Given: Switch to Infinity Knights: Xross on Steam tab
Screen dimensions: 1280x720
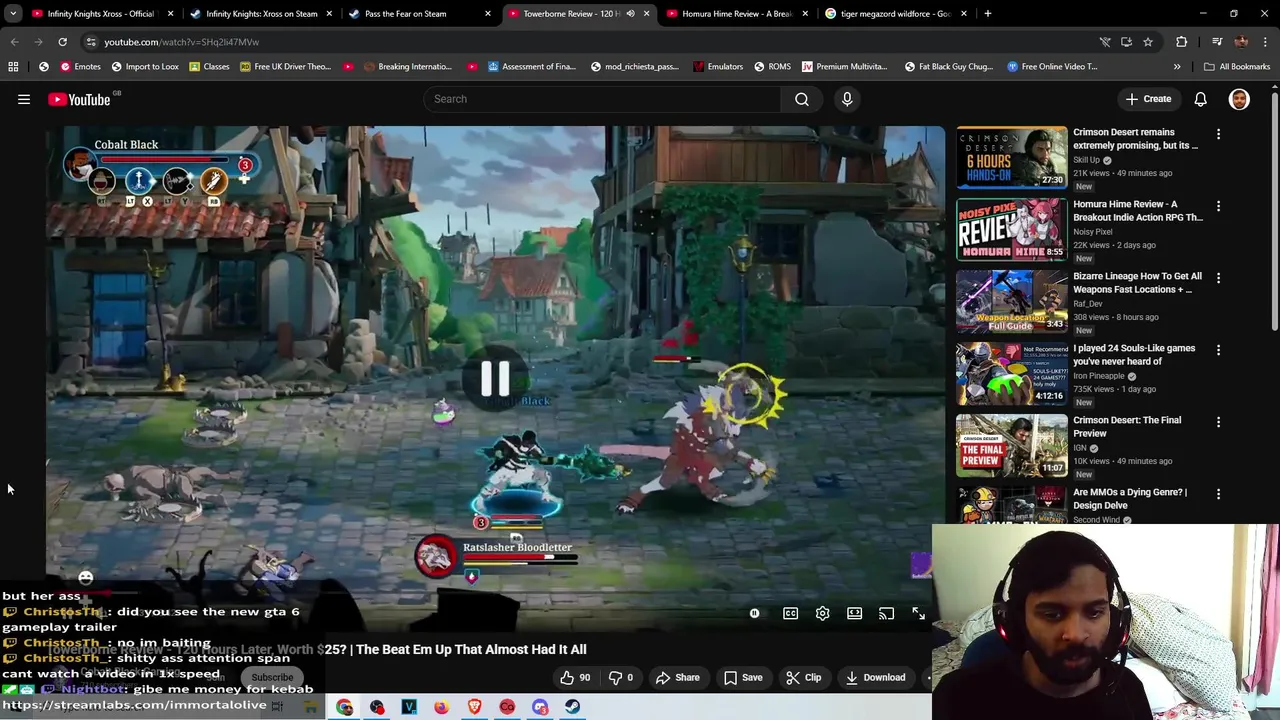Looking at the screenshot, I should [262, 14].
